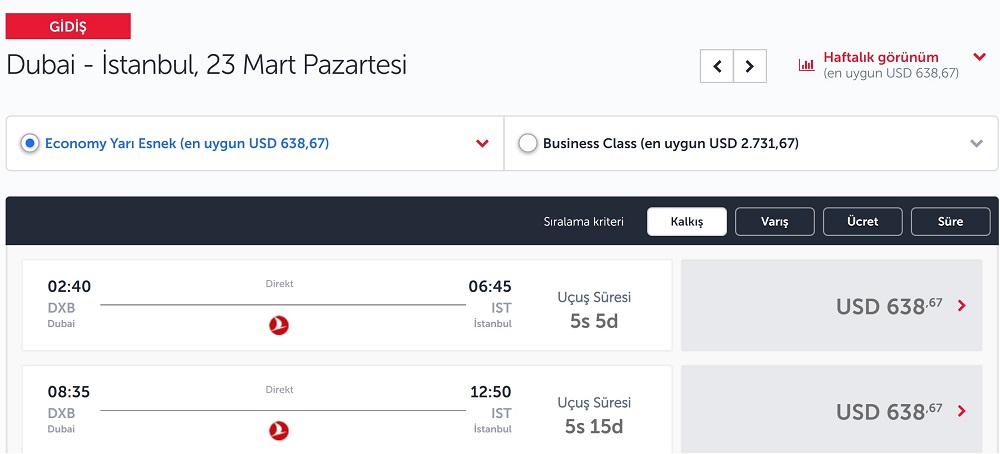
Task: Expand Economy Yarı Esnek fare chevron
Action: [x=482, y=143]
